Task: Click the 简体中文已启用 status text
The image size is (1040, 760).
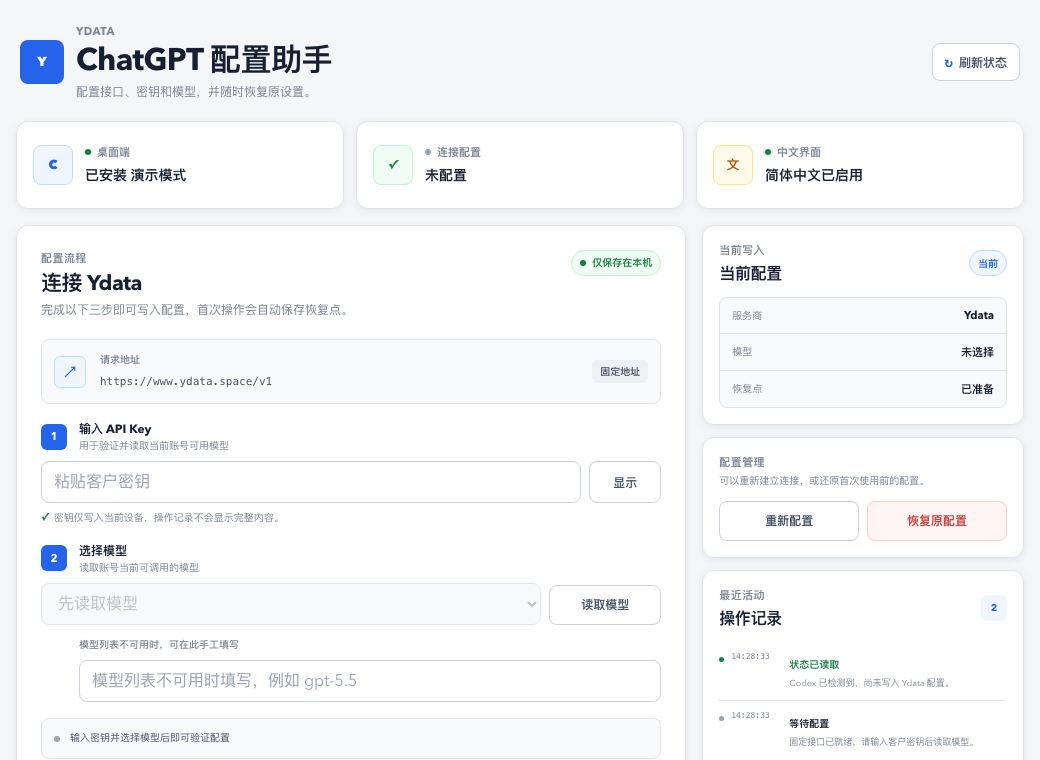Action: (814, 175)
